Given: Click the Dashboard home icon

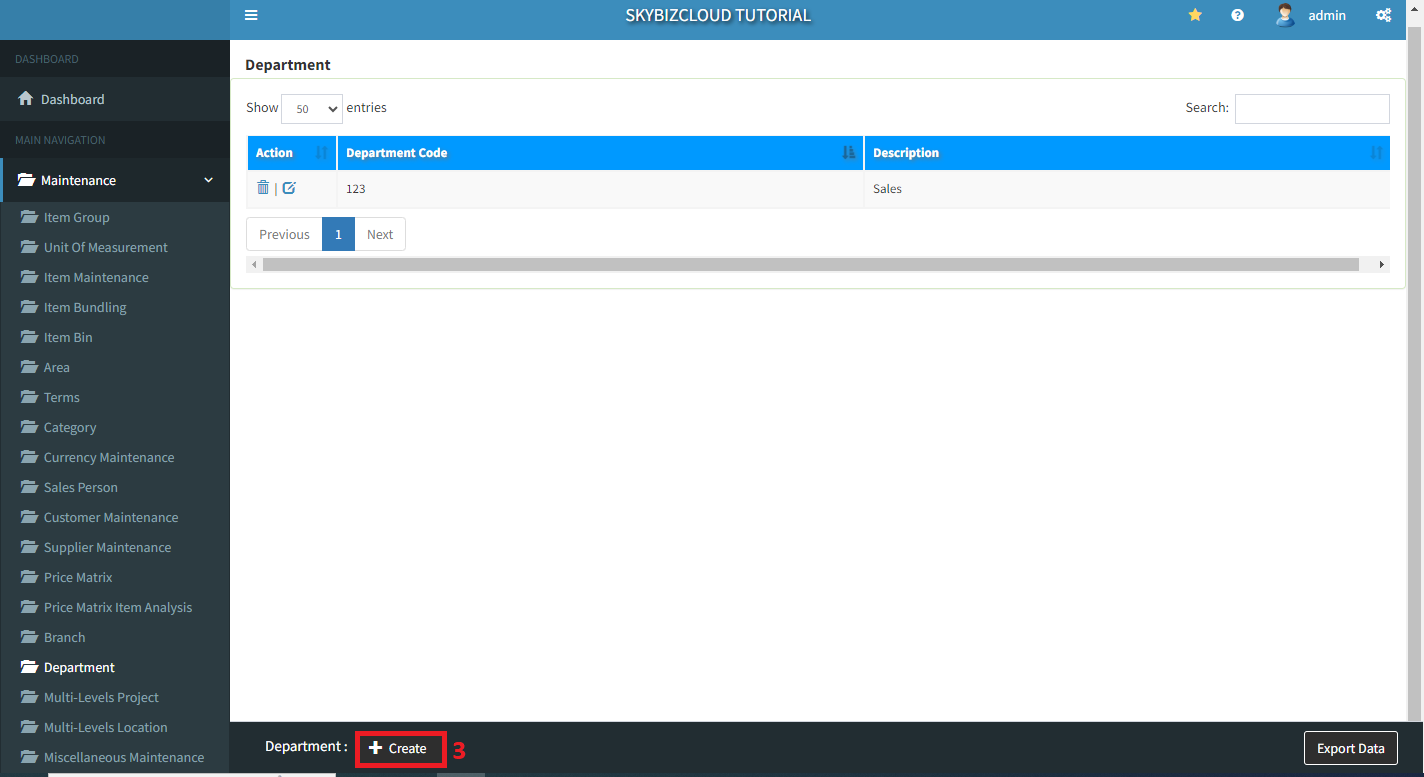Looking at the screenshot, I should pyautogui.click(x=26, y=99).
